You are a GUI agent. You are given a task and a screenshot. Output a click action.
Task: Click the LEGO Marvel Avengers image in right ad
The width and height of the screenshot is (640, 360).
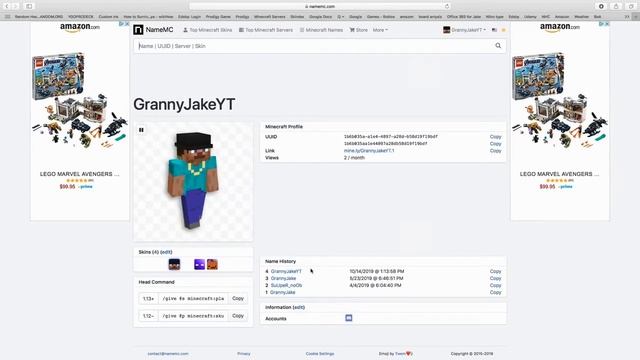pyautogui.click(x=560, y=100)
